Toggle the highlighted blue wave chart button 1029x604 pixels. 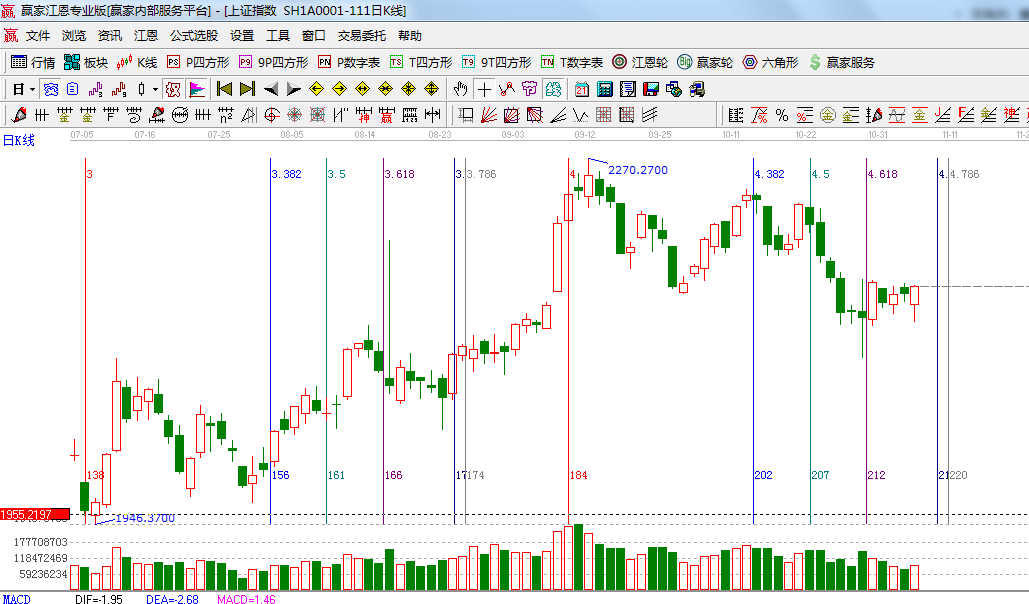50,89
